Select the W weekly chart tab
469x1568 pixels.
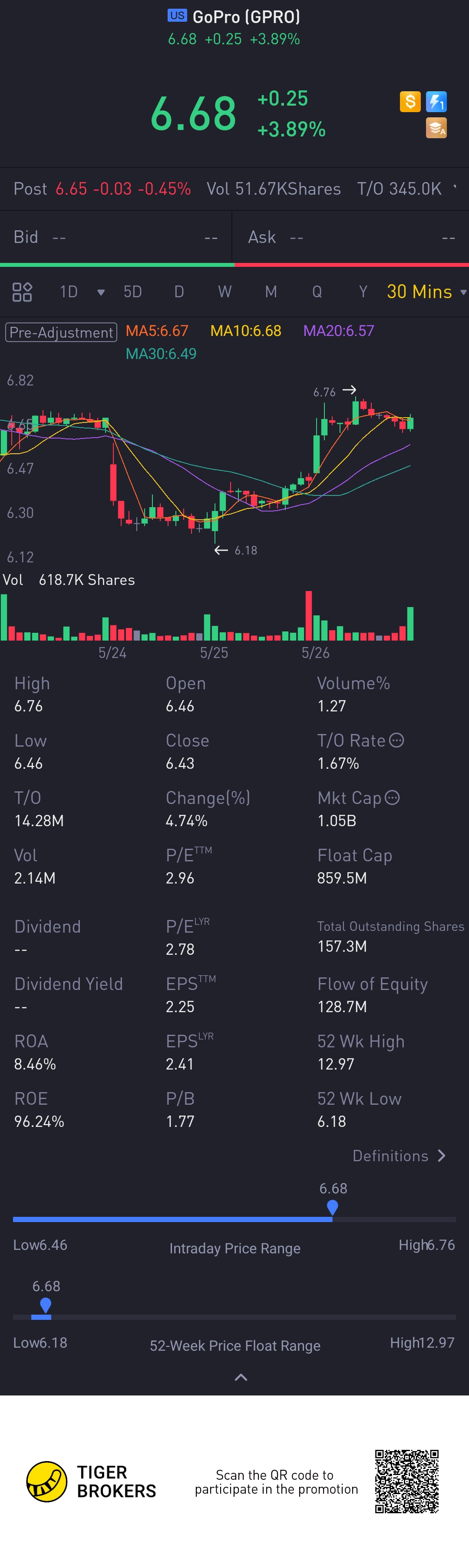225,292
